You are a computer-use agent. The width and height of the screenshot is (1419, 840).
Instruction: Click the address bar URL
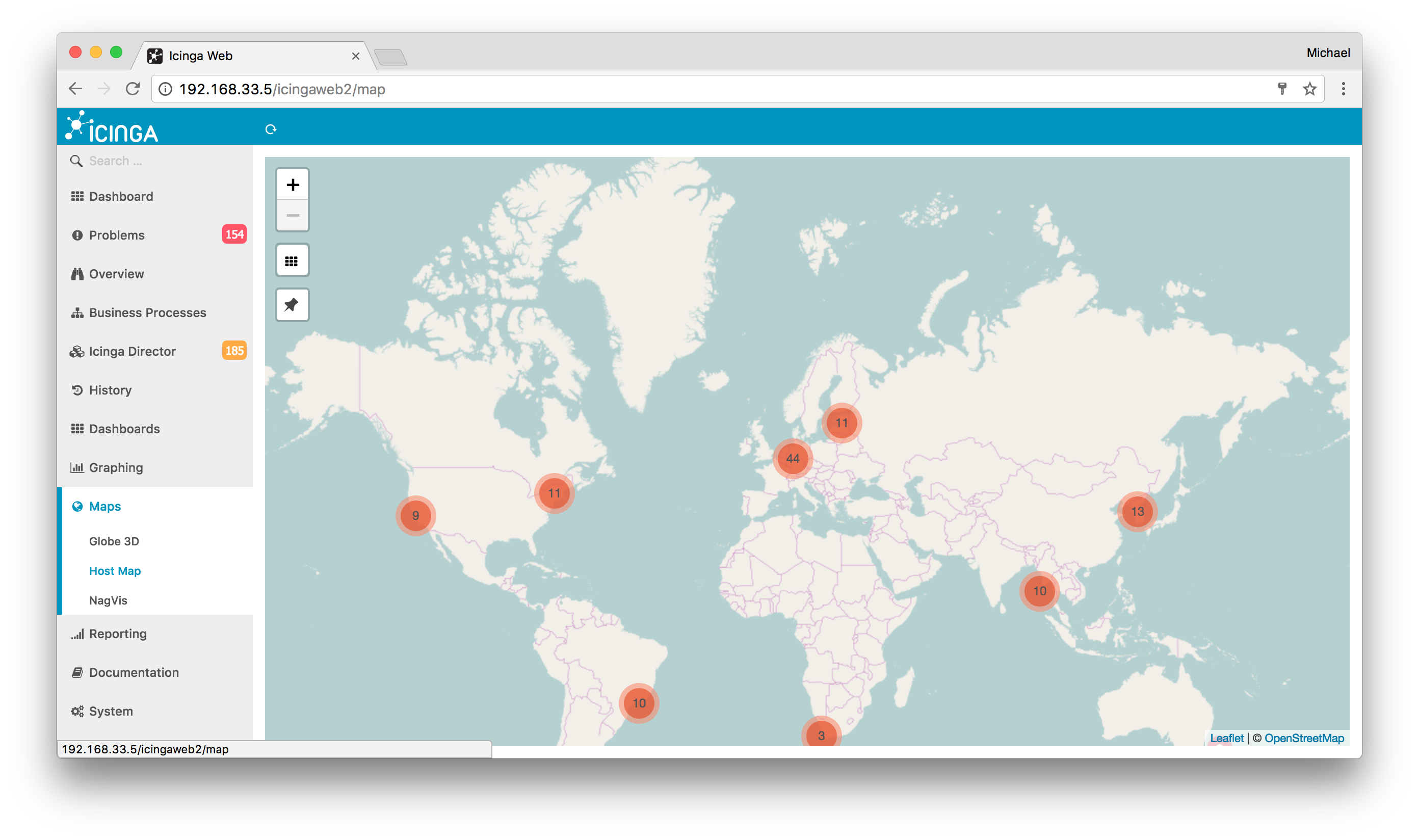(x=282, y=89)
